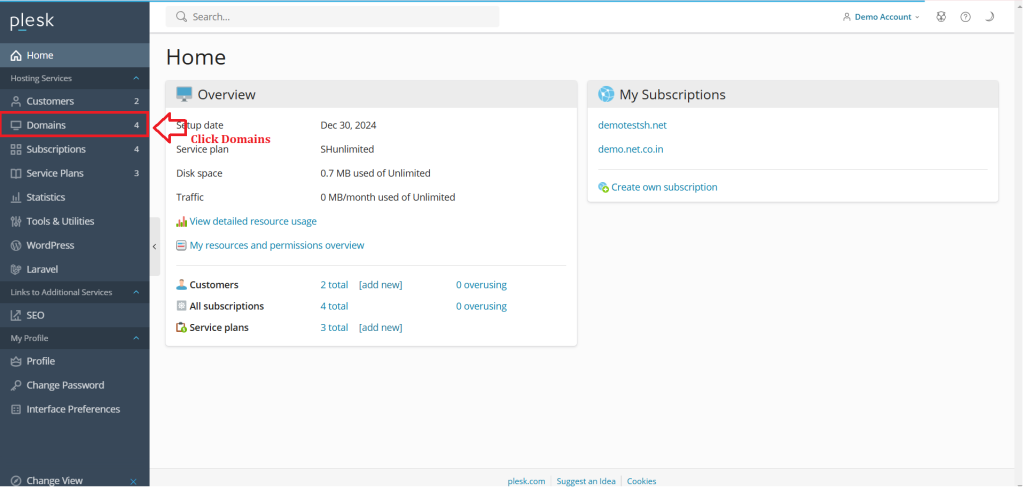Click 0.7 MB used of Unlimited text

point(376,173)
